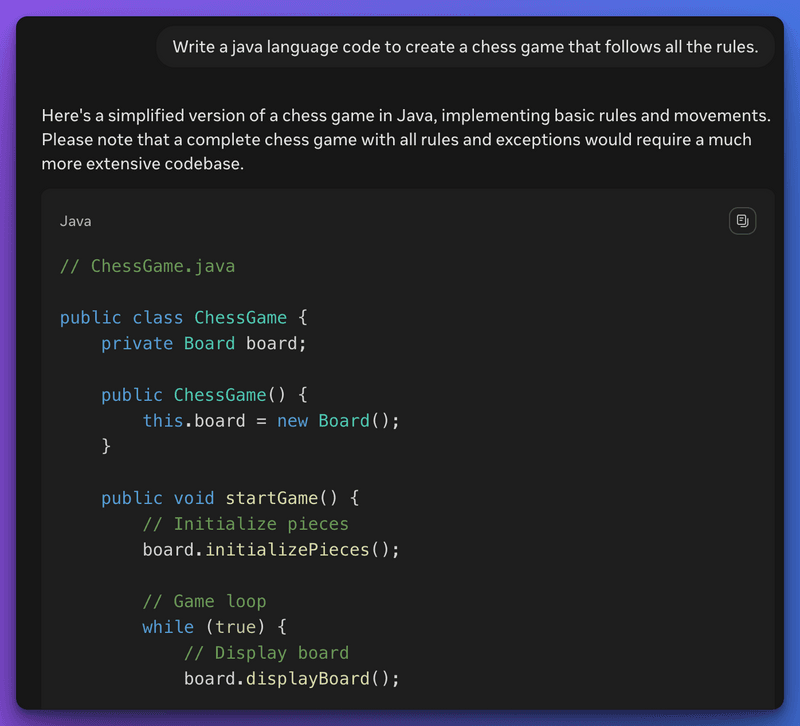Click the closing brace of the constructor
This screenshot has width=800, height=726.
(x=106, y=447)
